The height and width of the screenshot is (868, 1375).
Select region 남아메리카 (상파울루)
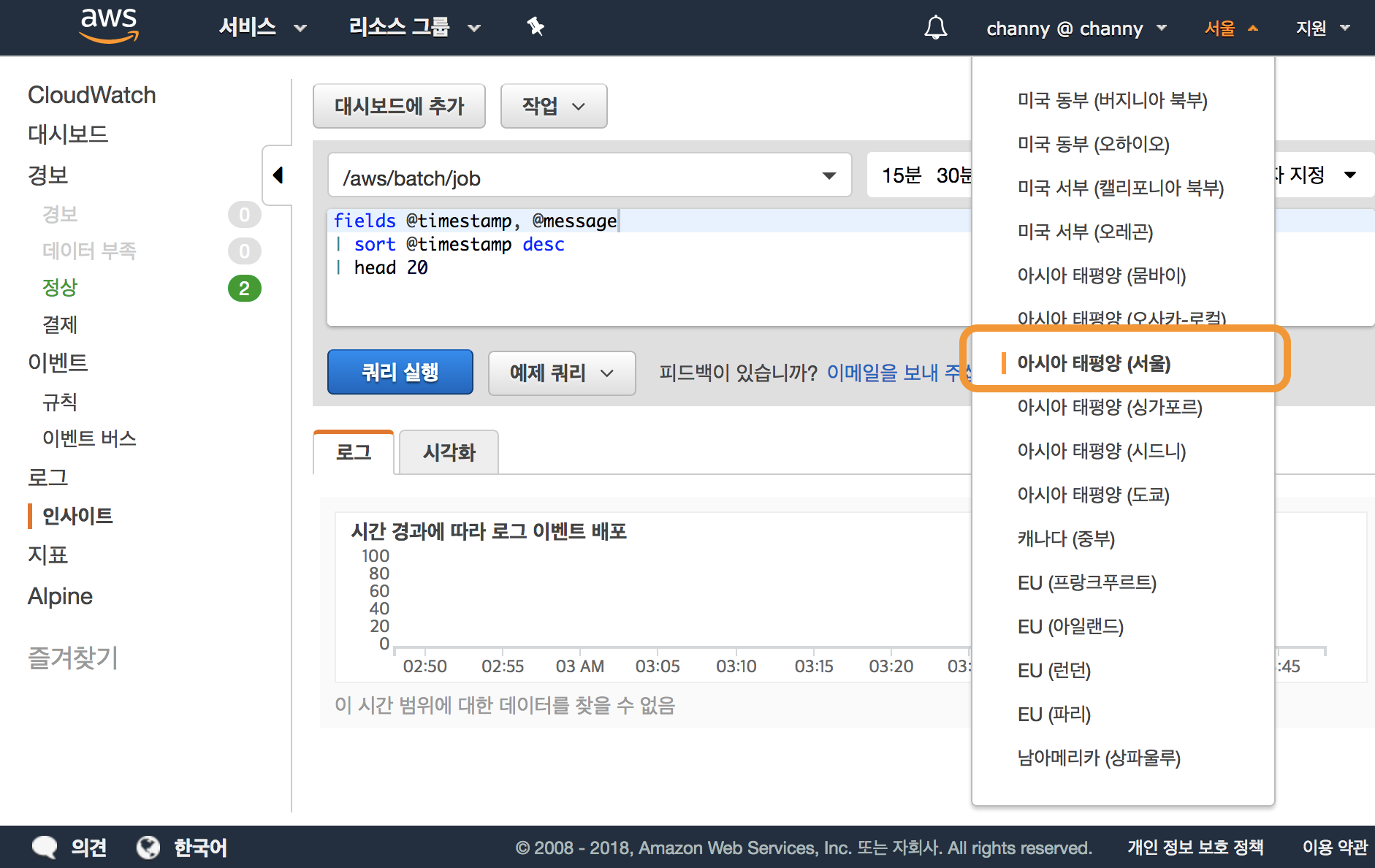(x=1099, y=758)
